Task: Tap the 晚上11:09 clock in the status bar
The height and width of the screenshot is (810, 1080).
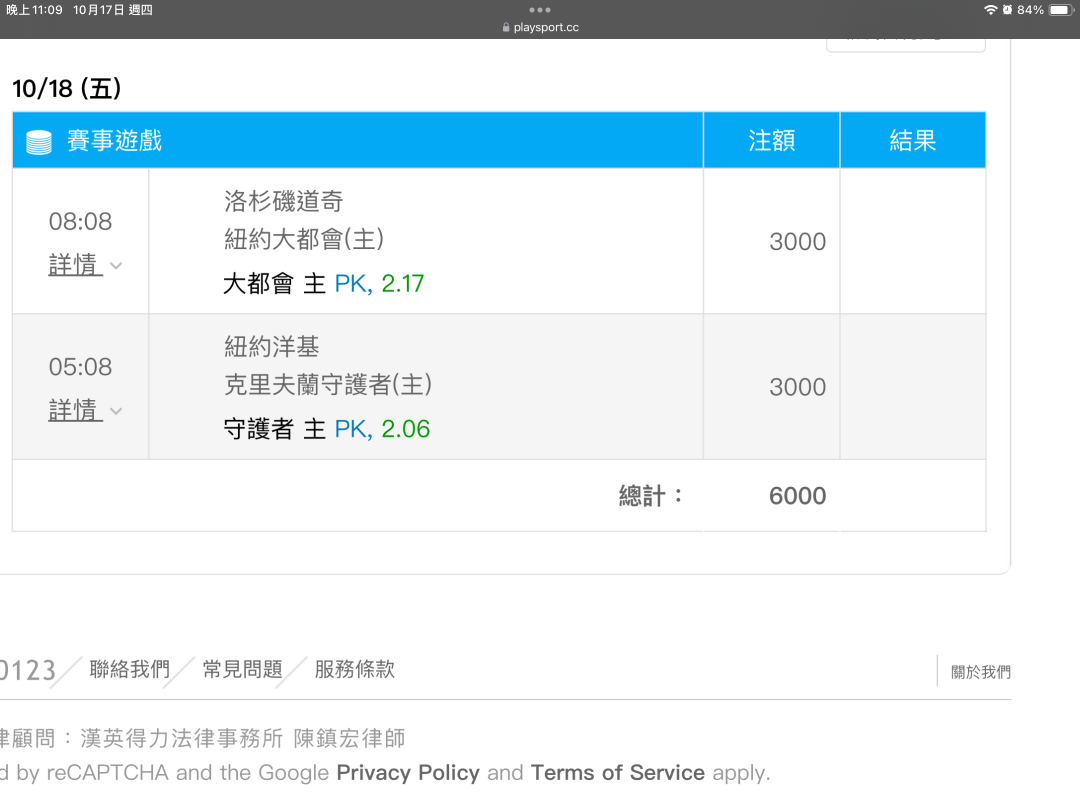Action: 34,10
